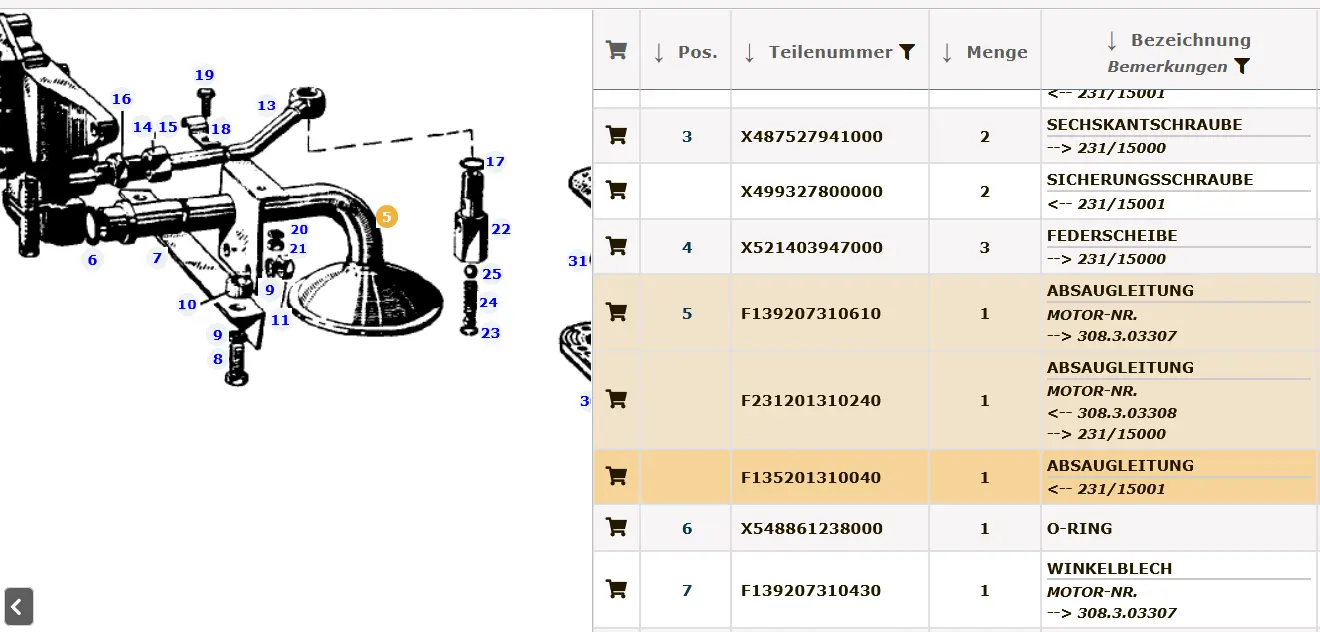Viewport: 1320px width, 632px height.
Task: Click cart icon for SICHERUNGSSCHRAUBE row
Action: pyautogui.click(x=617, y=190)
